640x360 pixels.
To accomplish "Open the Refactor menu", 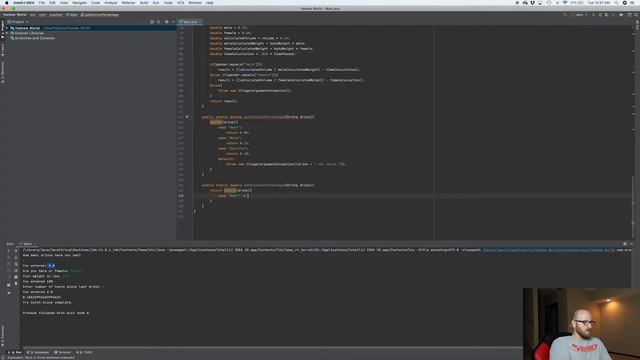I will (x=128, y=2).
